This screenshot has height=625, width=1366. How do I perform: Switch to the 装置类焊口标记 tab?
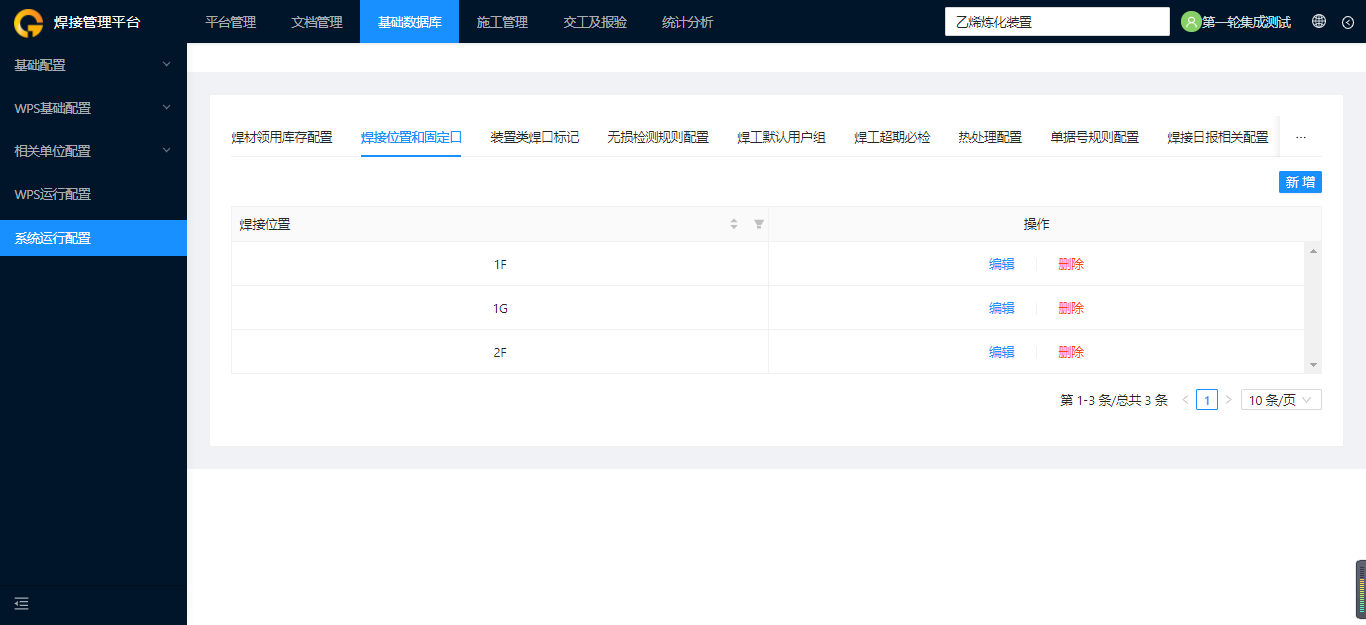(x=534, y=137)
